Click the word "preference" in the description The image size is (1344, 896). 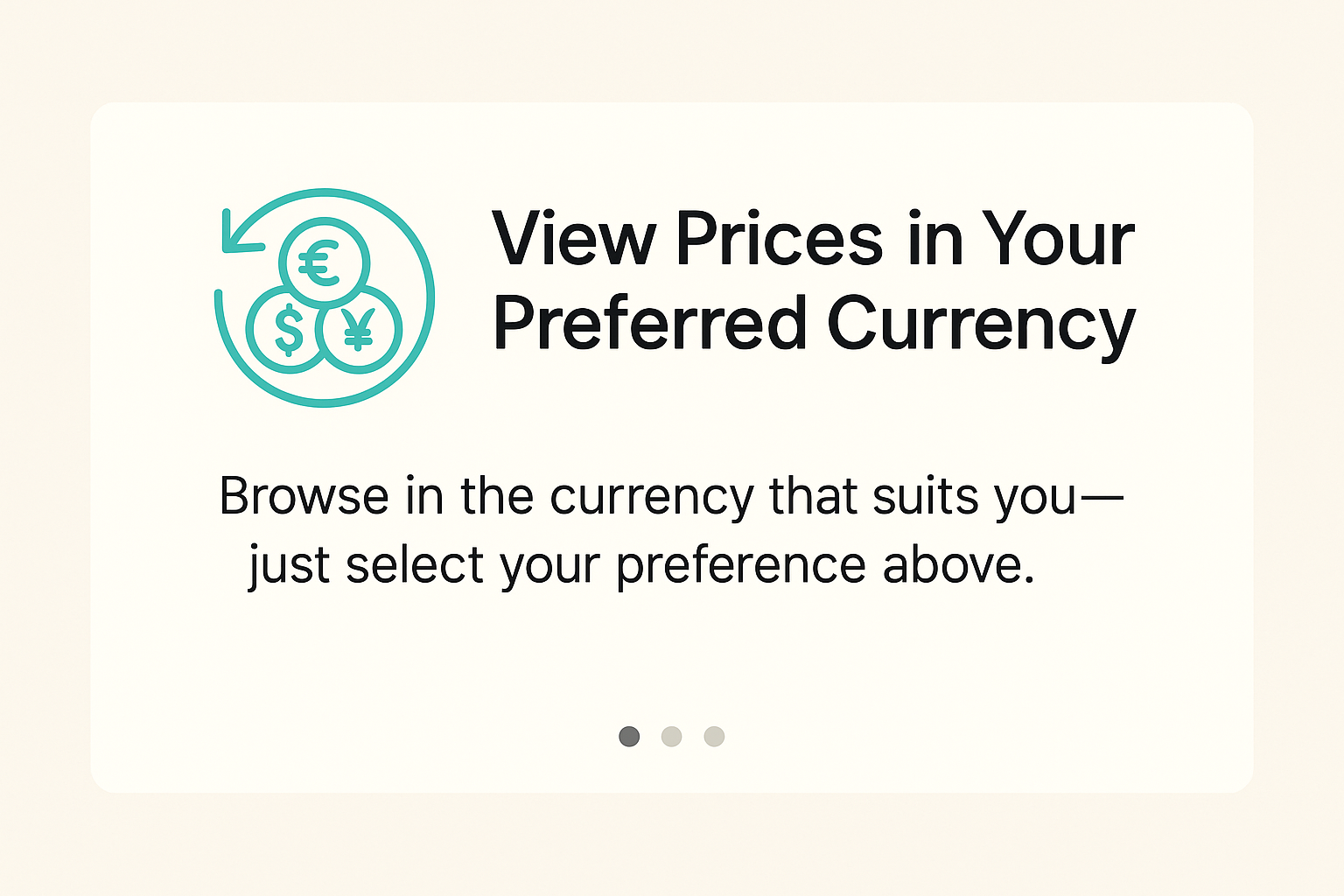point(741,566)
